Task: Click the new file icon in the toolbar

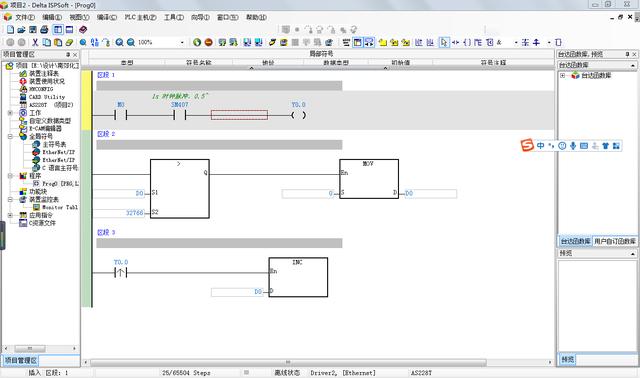Action: (x=11, y=29)
